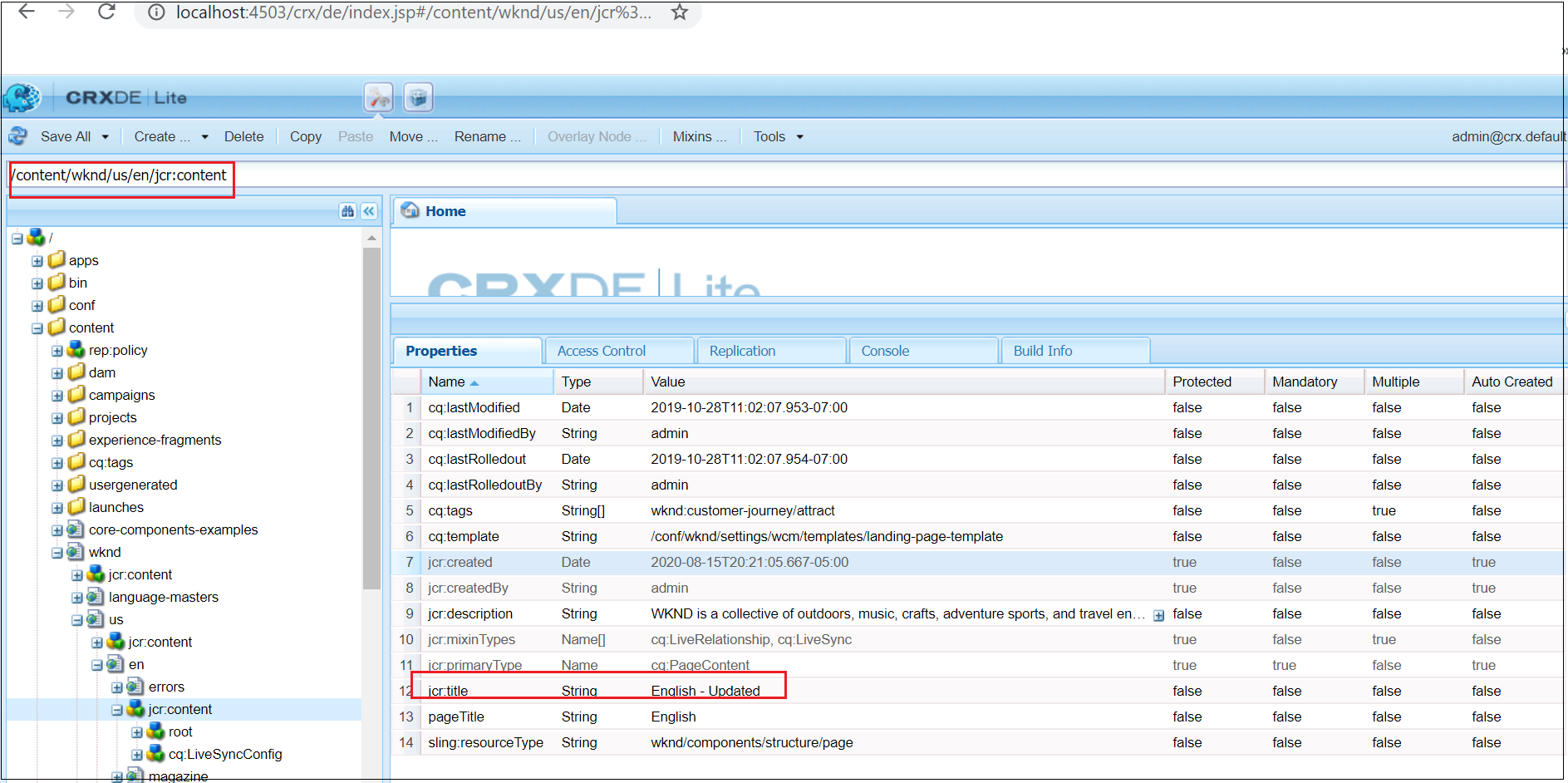Click the node path input field
The image size is (1568, 783).
pos(784,175)
